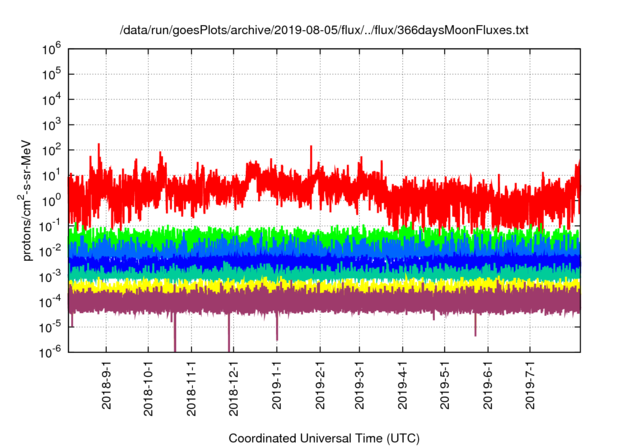This screenshot has width=640, height=448.
Task: Click the 10^5 y-axis tick label
Action: [52, 75]
